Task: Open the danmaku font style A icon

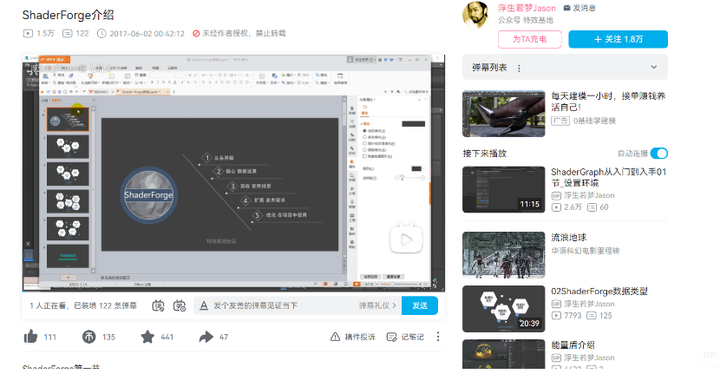Action: (204, 306)
